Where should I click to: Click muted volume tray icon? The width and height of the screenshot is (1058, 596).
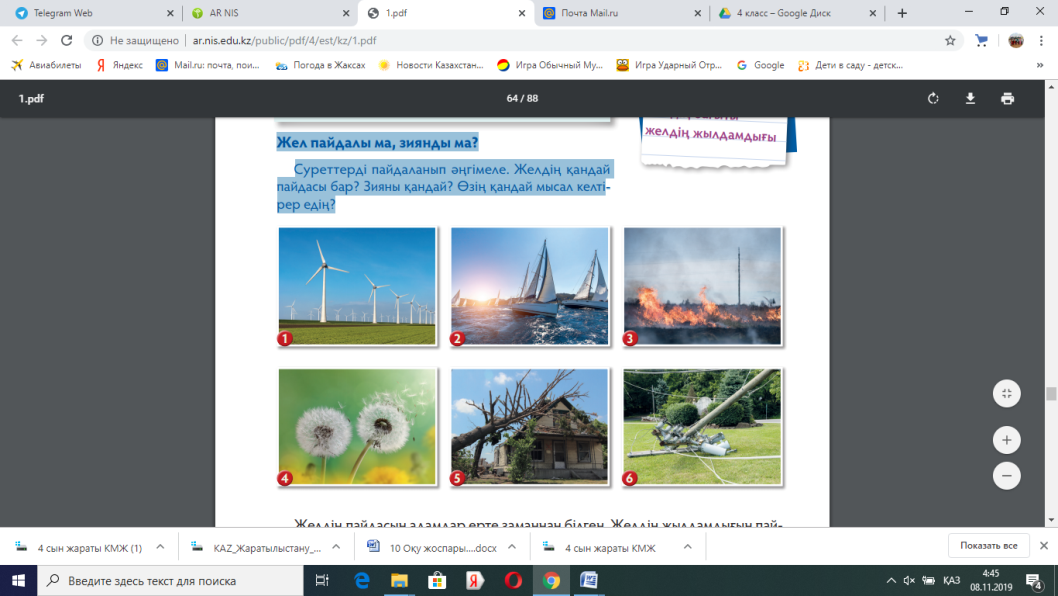click(909, 580)
